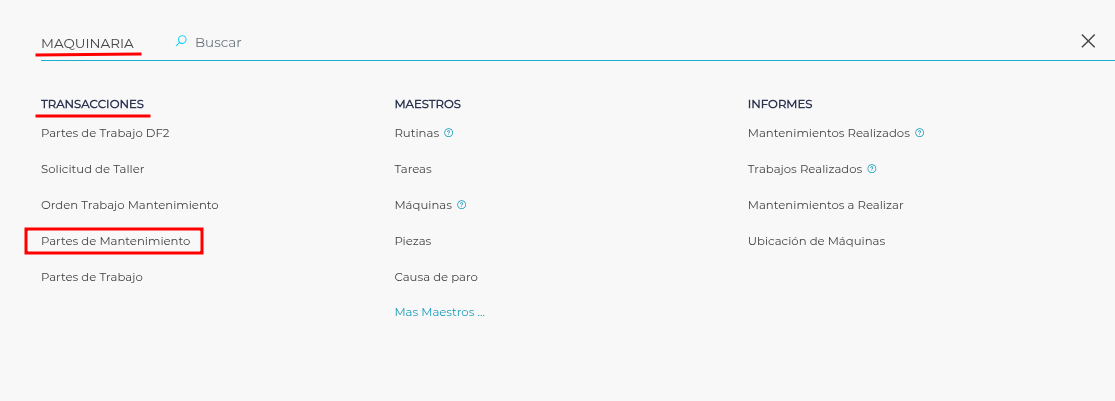The width and height of the screenshot is (1115, 401).
Task: Expand Mas Maestros link
Action: [439, 312]
